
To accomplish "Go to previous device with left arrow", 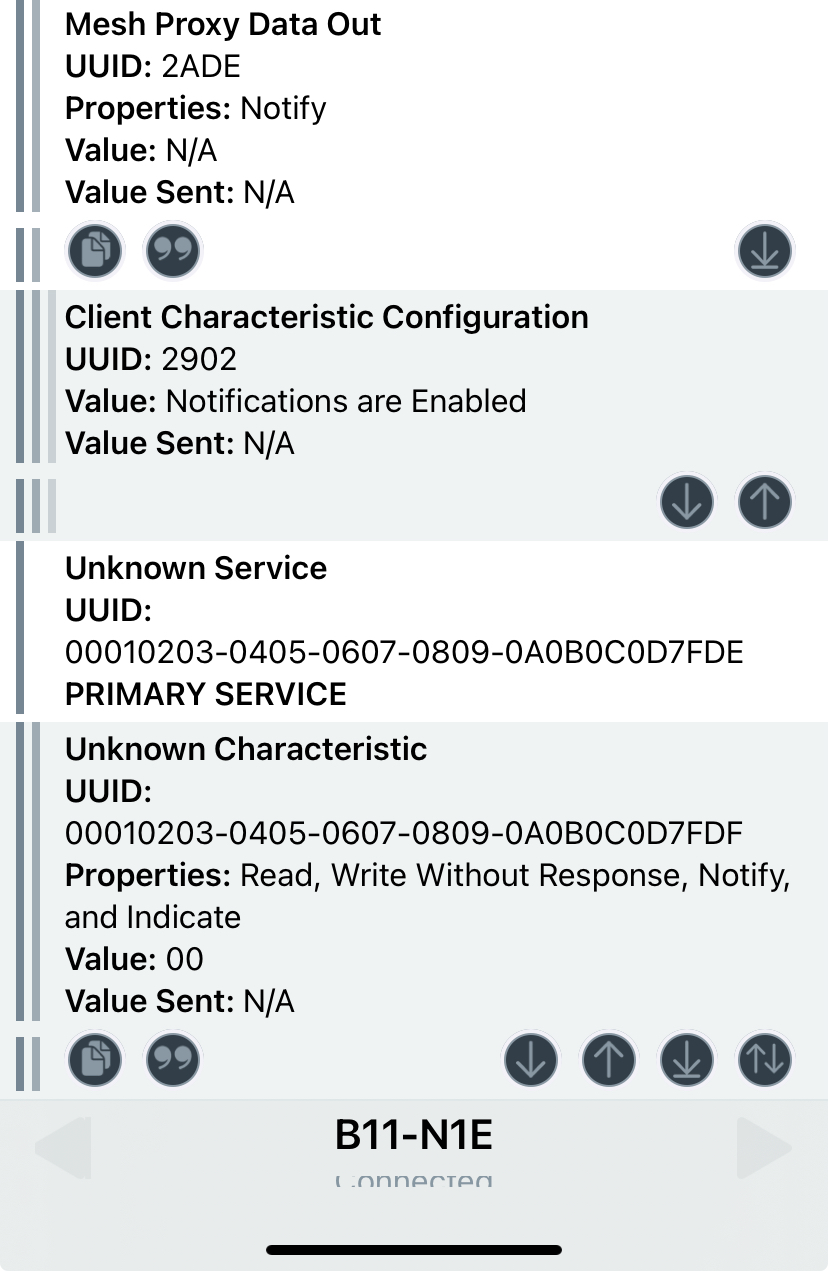I will pyautogui.click(x=63, y=1148).
